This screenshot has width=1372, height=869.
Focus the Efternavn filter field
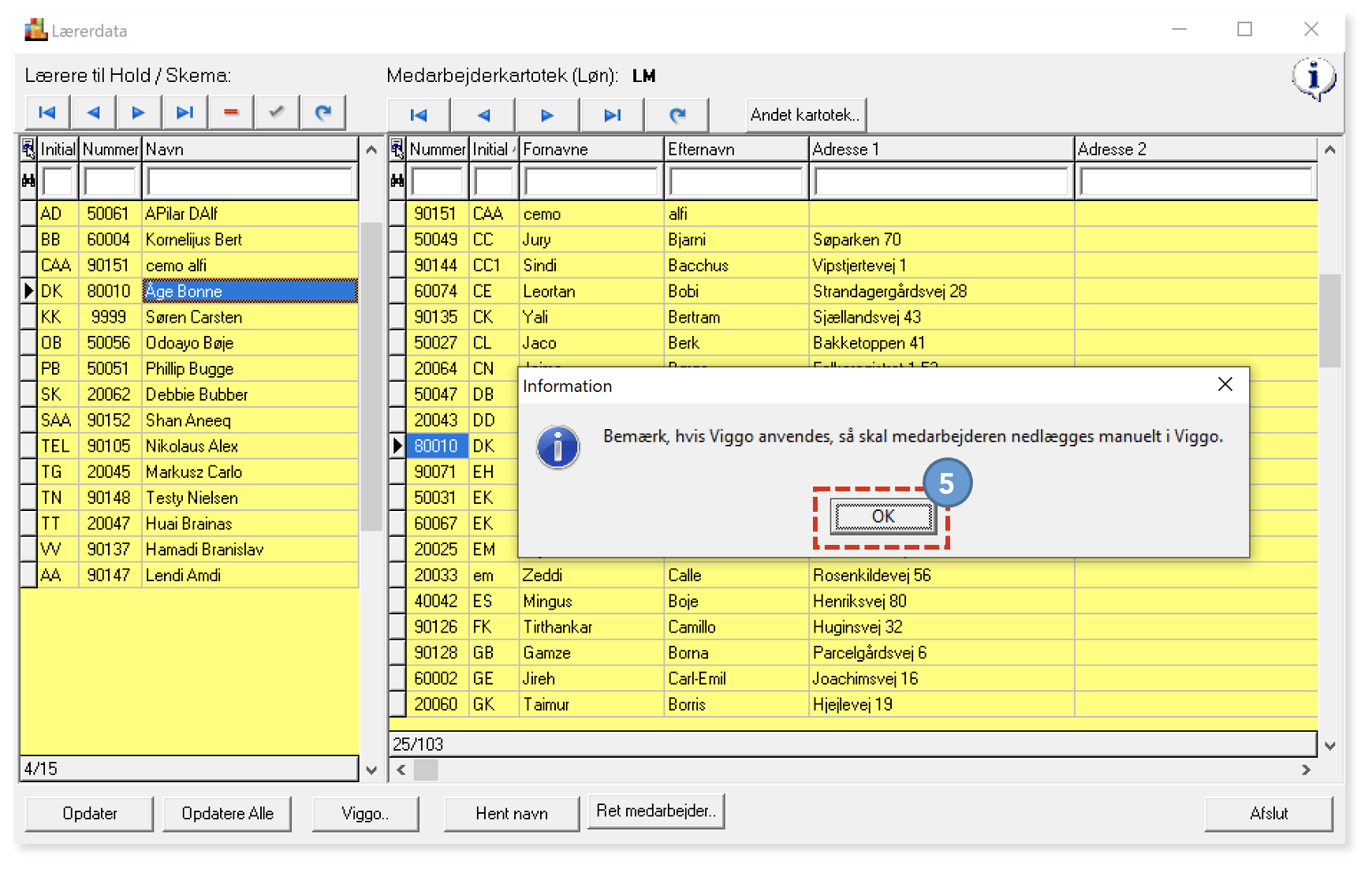[x=736, y=181]
